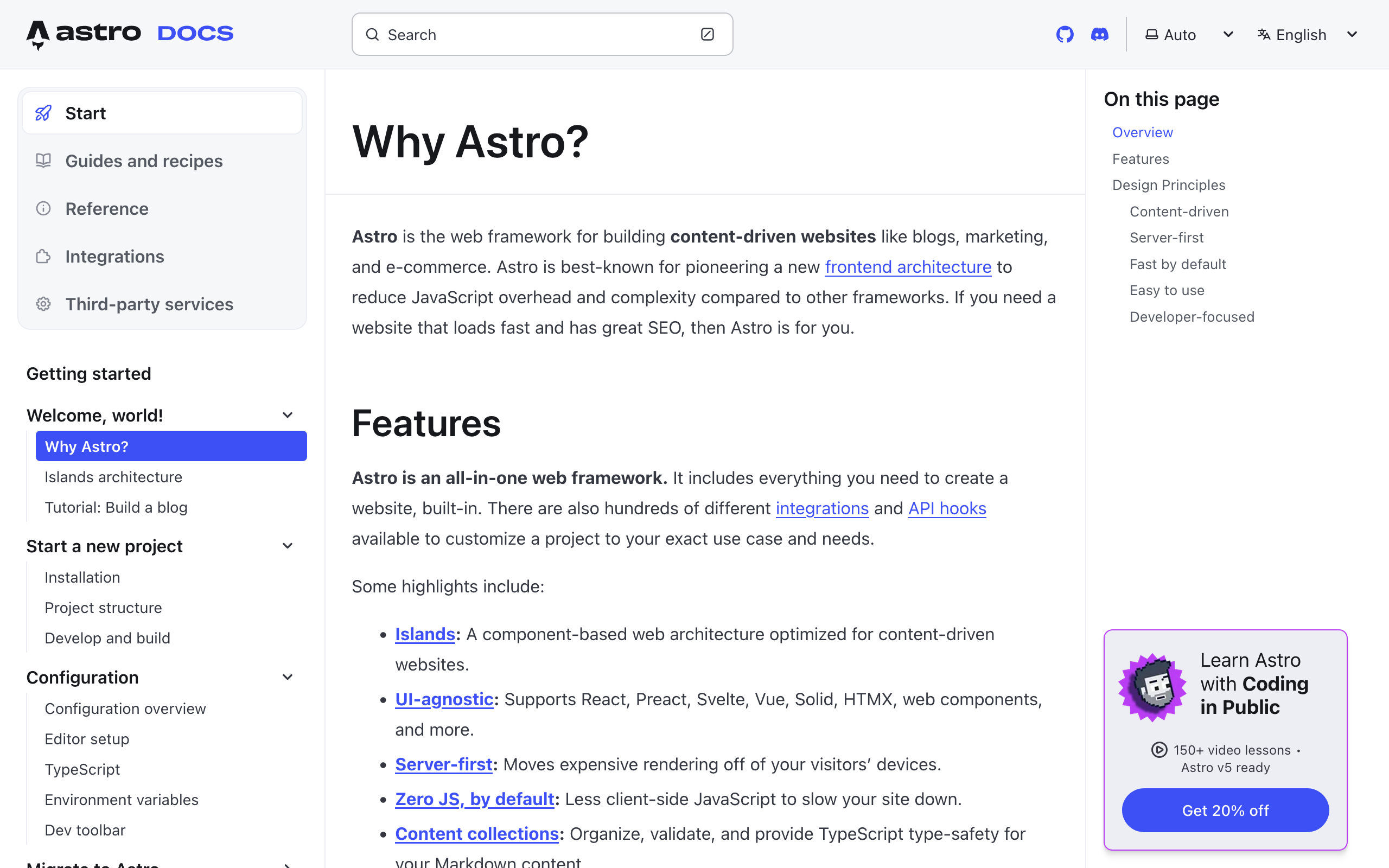Image resolution: width=1389 pixels, height=868 pixels.
Task: Jump to Content-driven in outline
Action: 1179,211
